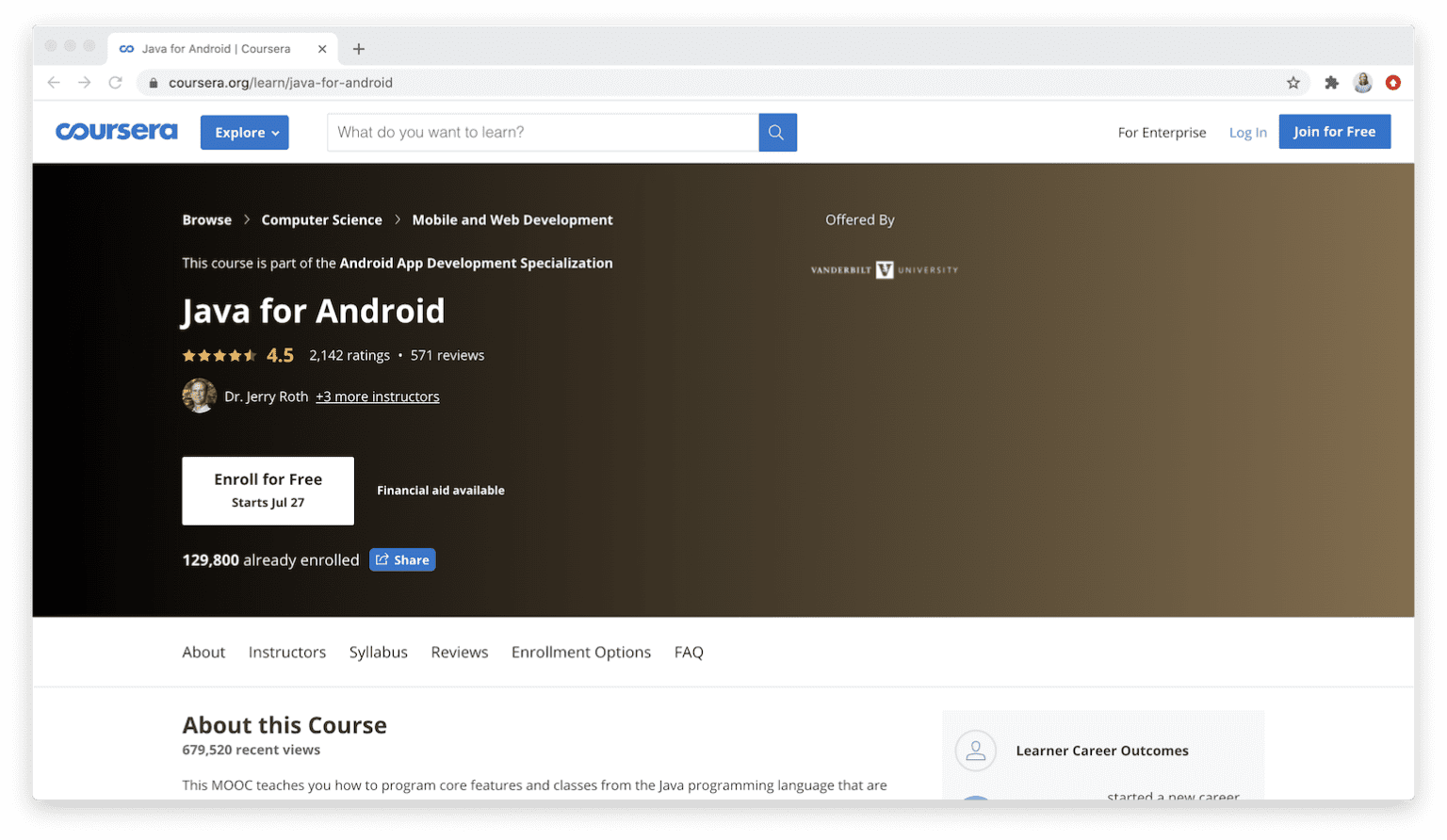This screenshot has width=1447, height=840.
Task: Click the Learner Career Outcomes person icon
Action: pos(976,751)
